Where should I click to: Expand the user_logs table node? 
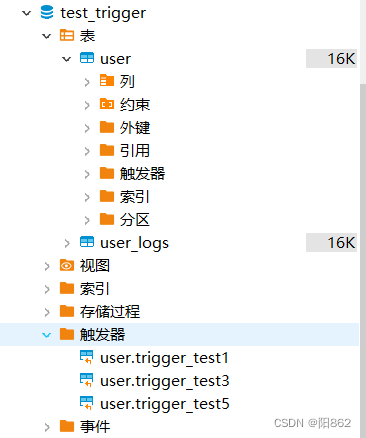tap(67, 243)
